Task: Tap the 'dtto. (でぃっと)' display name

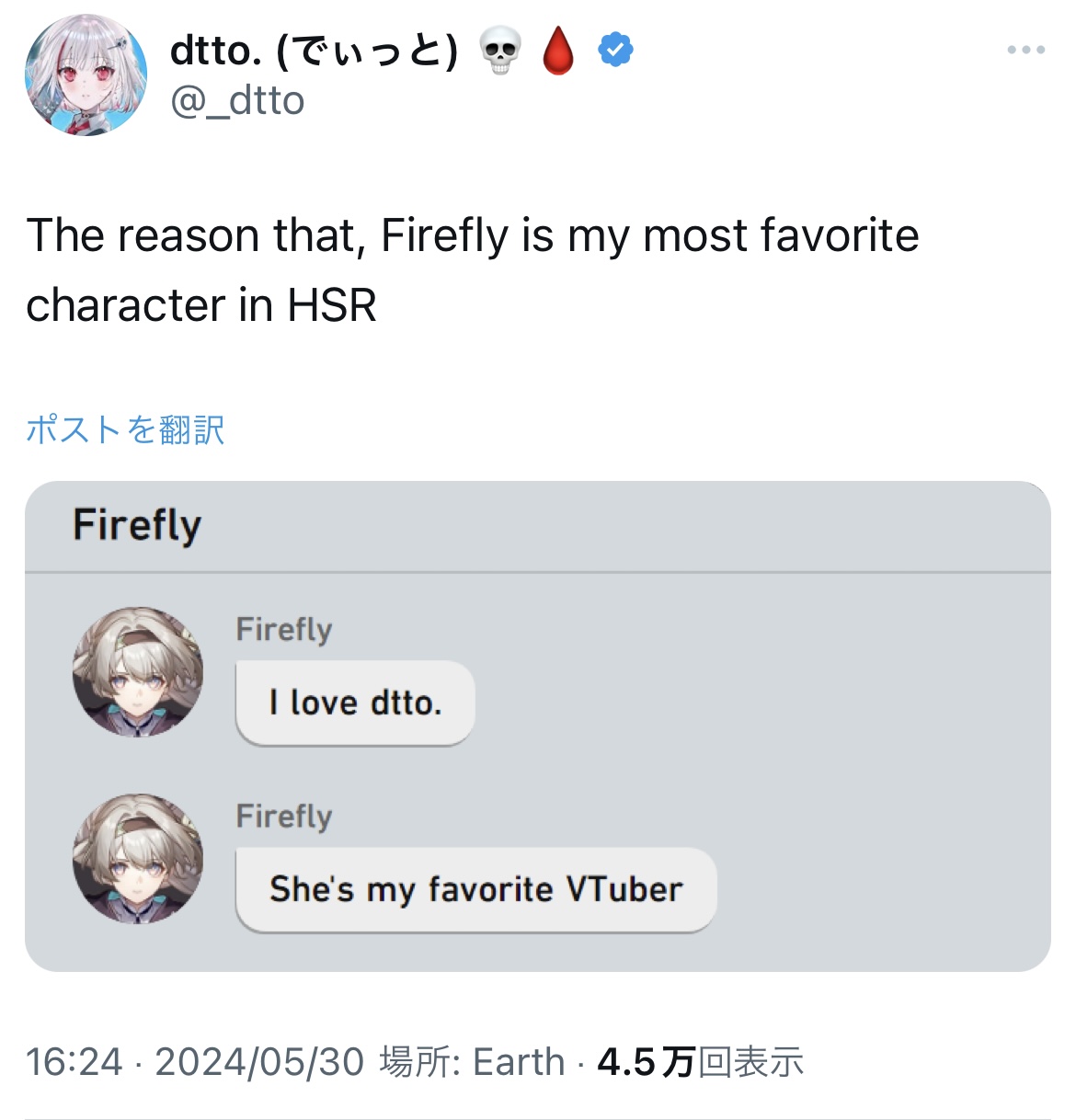Action: (x=314, y=51)
